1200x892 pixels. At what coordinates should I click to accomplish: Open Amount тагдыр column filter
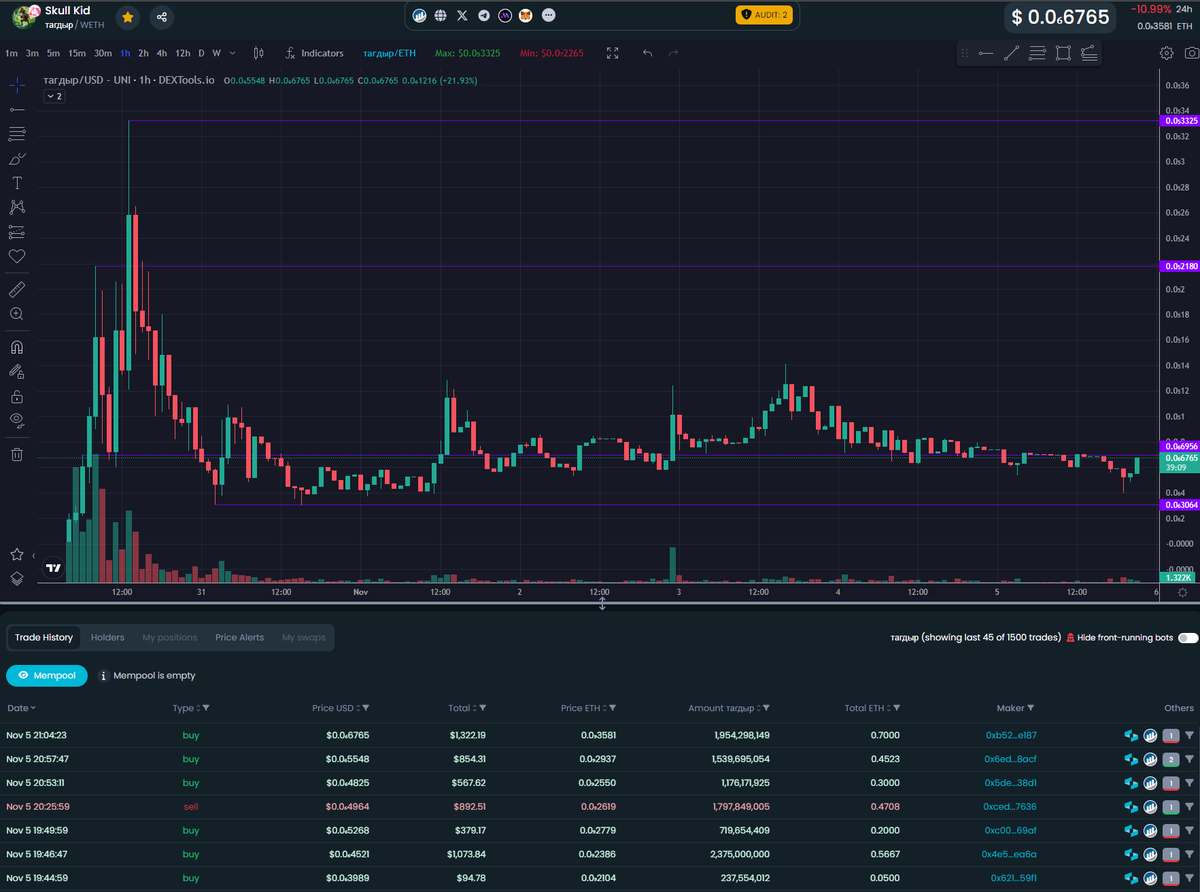pyautogui.click(x=764, y=708)
